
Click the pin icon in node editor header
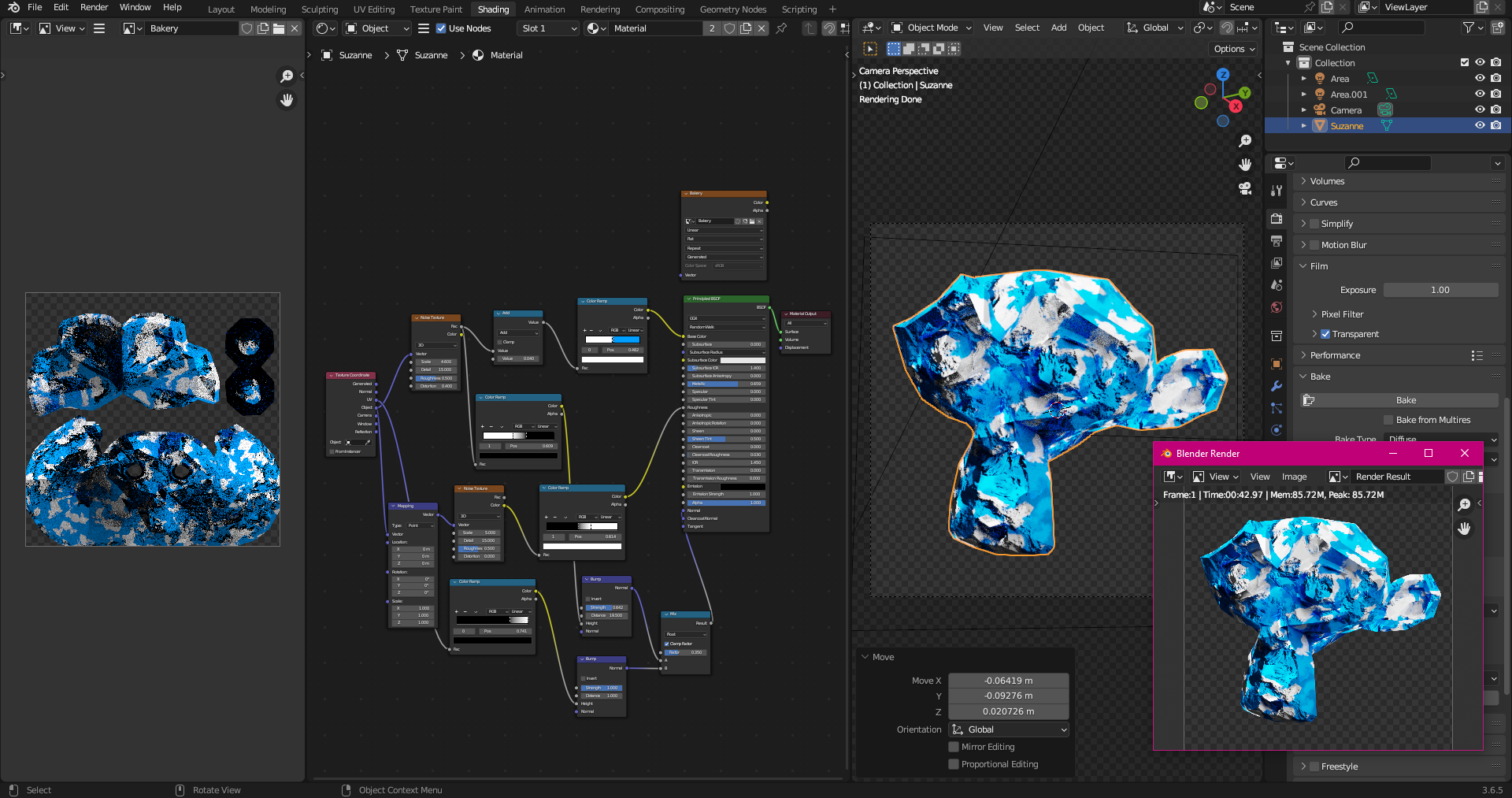781,28
